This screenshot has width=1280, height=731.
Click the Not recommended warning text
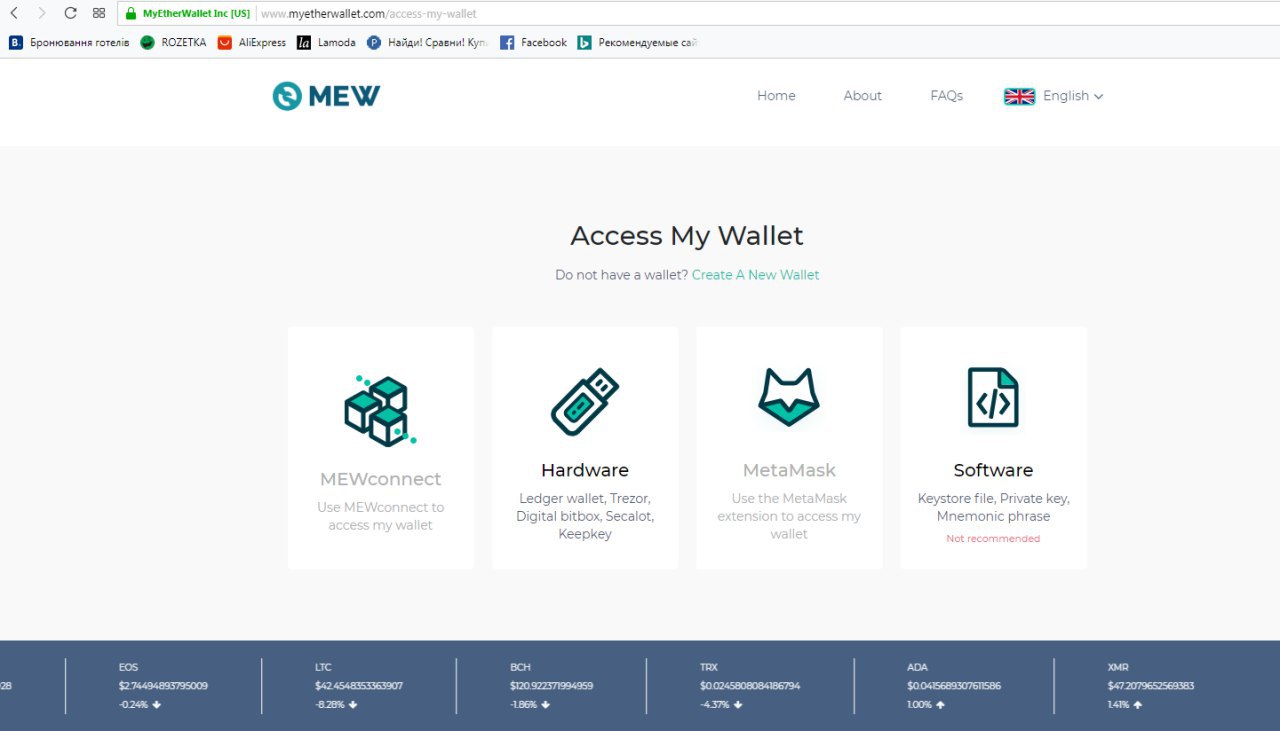993,539
